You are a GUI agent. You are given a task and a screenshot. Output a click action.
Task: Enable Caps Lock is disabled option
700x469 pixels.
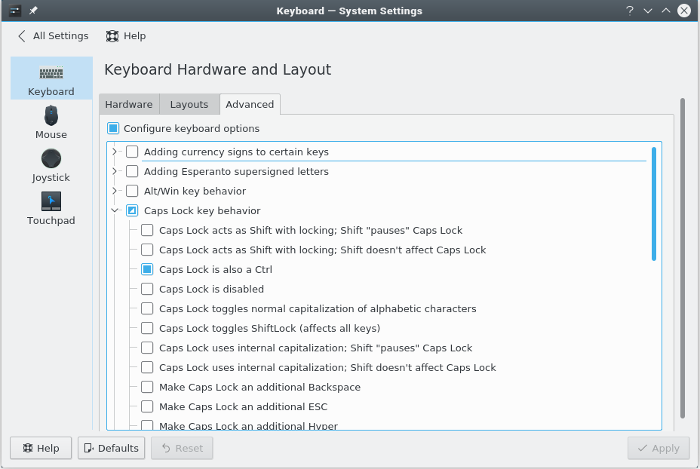pyautogui.click(x=147, y=289)
